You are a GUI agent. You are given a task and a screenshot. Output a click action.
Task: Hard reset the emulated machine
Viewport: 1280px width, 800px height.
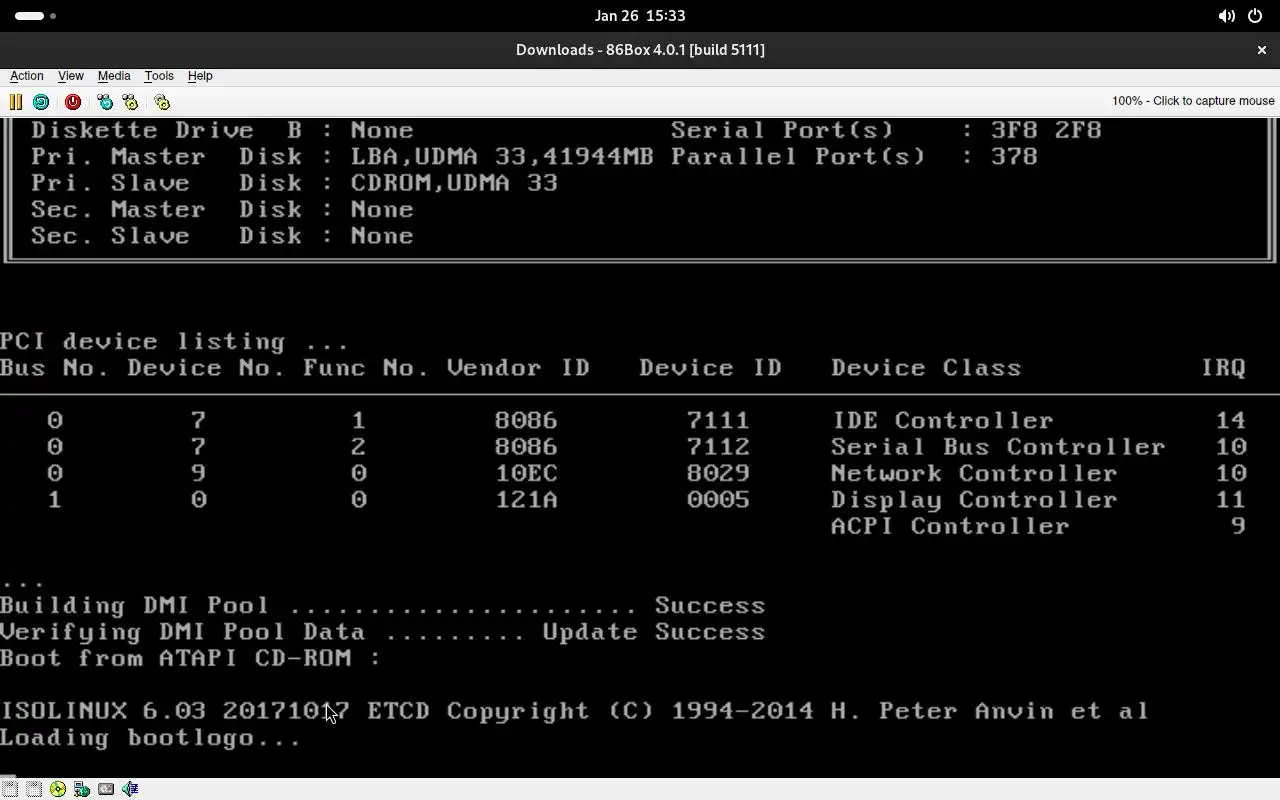pos(41,102)
